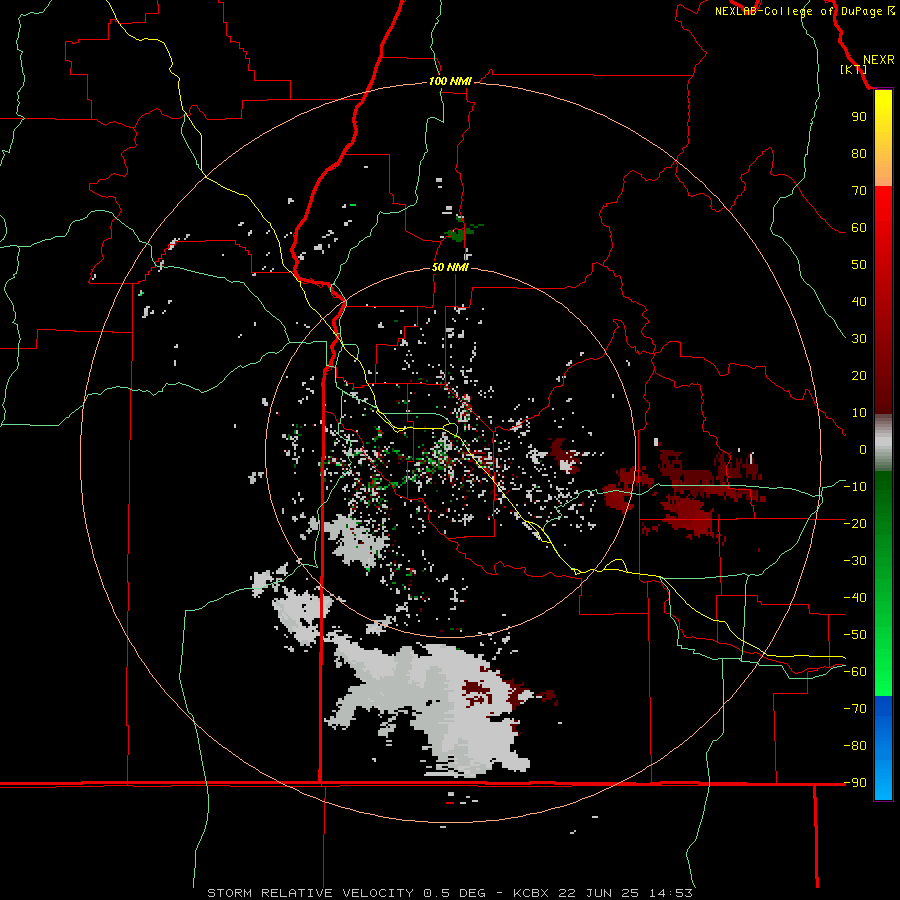Click the -10 value on the velocity scale

pos(855,487)
